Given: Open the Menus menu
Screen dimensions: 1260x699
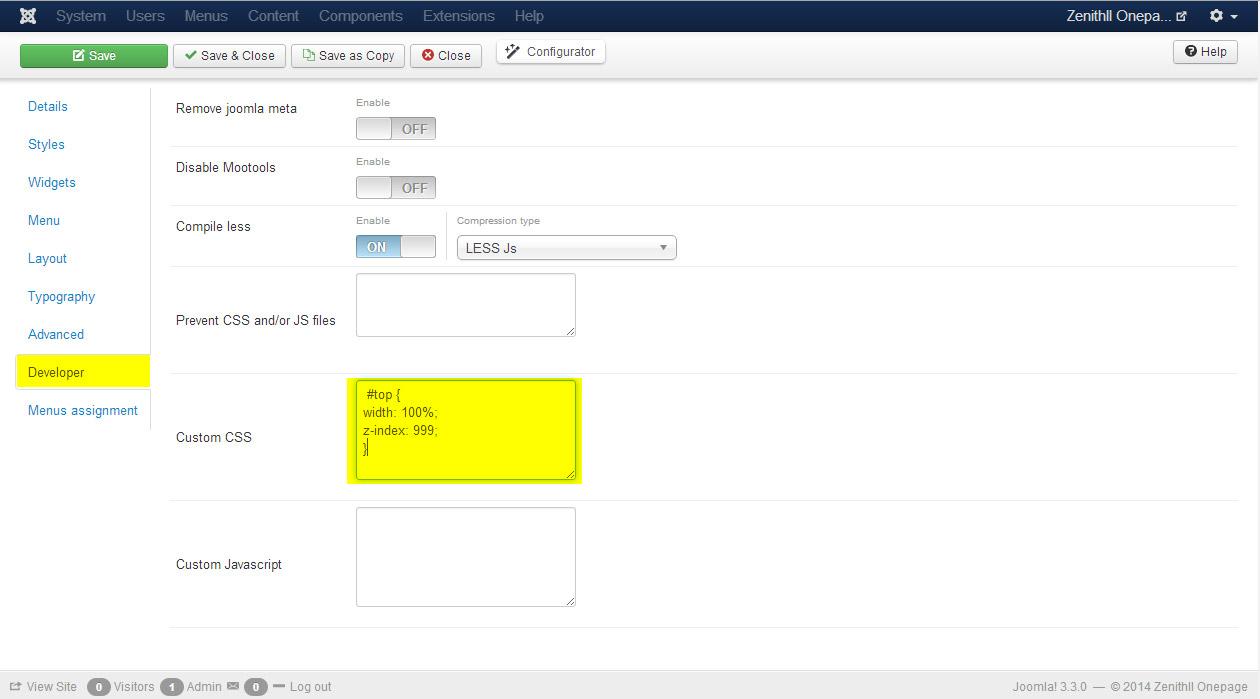Looking at the screenshot, I should coord(206,16).
